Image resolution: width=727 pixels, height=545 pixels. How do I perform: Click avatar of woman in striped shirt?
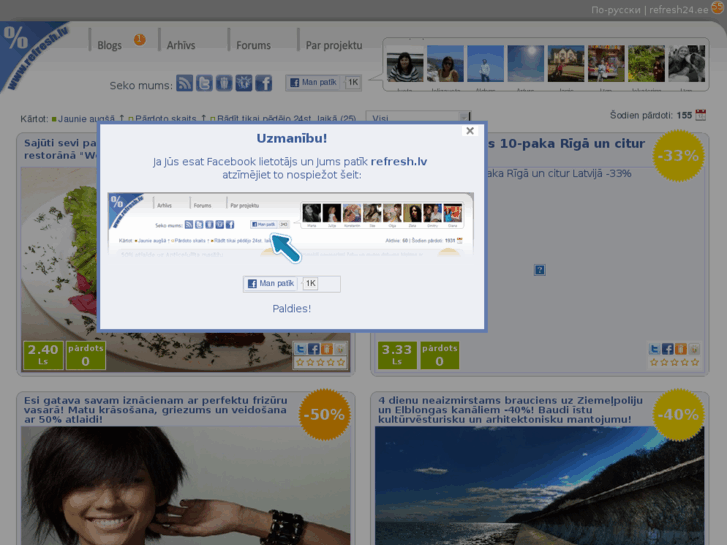coord(405,64)
